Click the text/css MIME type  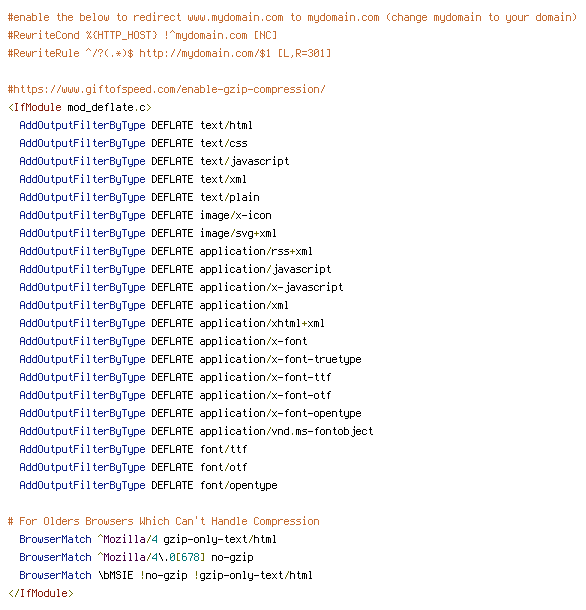tap(224, 143)
